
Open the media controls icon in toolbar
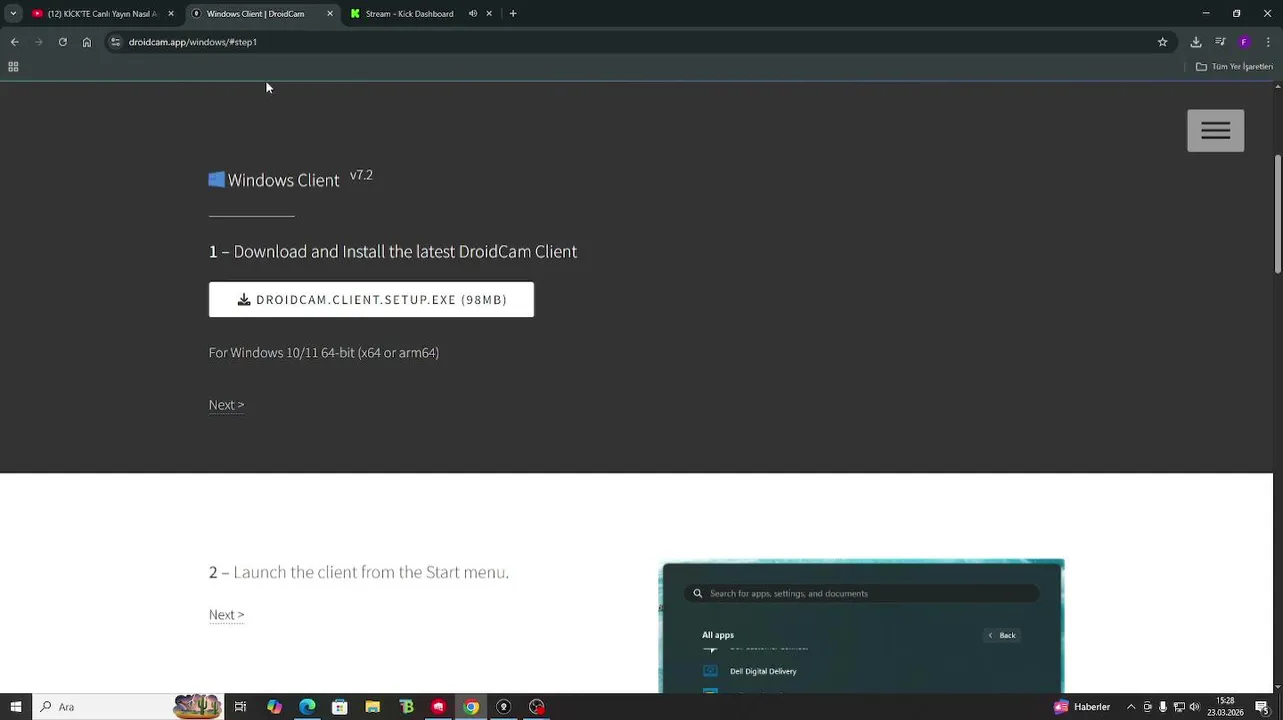1220,42
